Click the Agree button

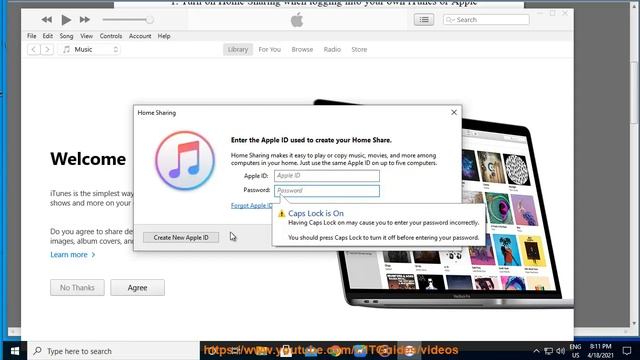[x=138, y=288]
